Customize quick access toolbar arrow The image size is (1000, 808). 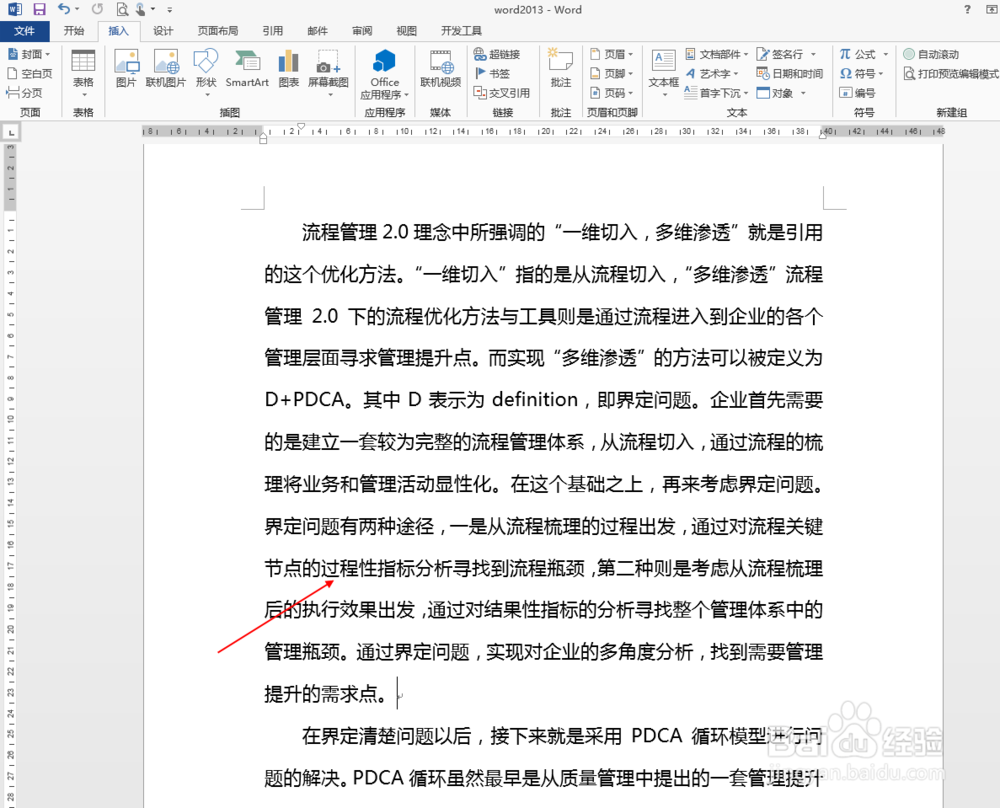tap(170, 10)
